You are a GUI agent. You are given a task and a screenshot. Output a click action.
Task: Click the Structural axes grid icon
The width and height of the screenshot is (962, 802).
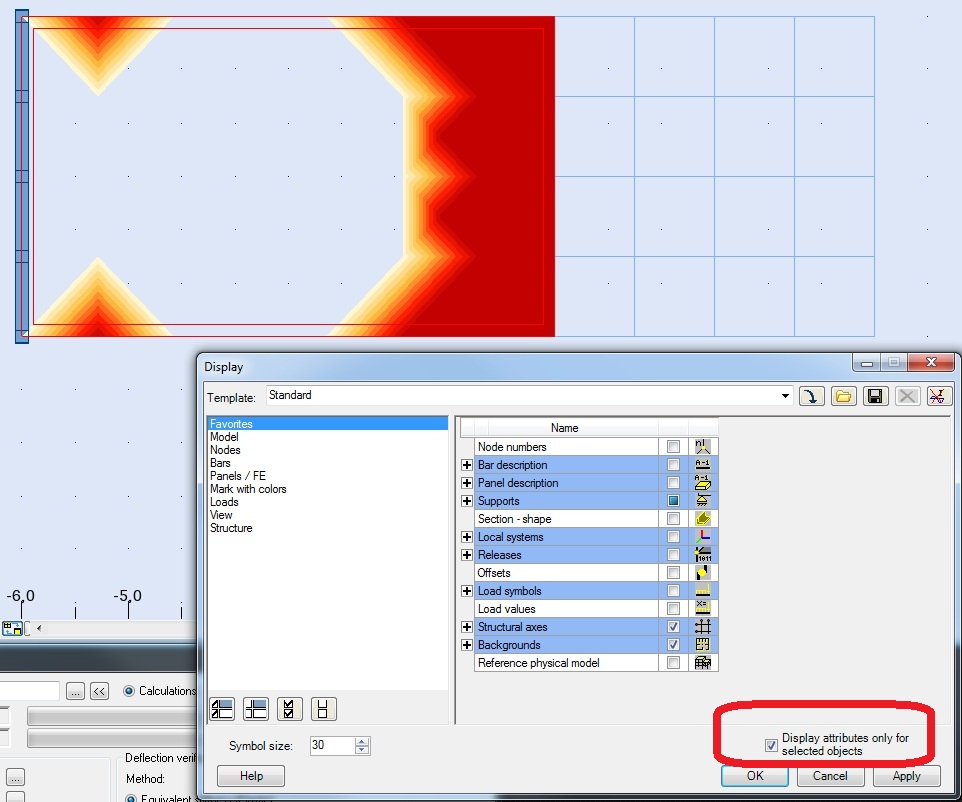coord(702,627)
